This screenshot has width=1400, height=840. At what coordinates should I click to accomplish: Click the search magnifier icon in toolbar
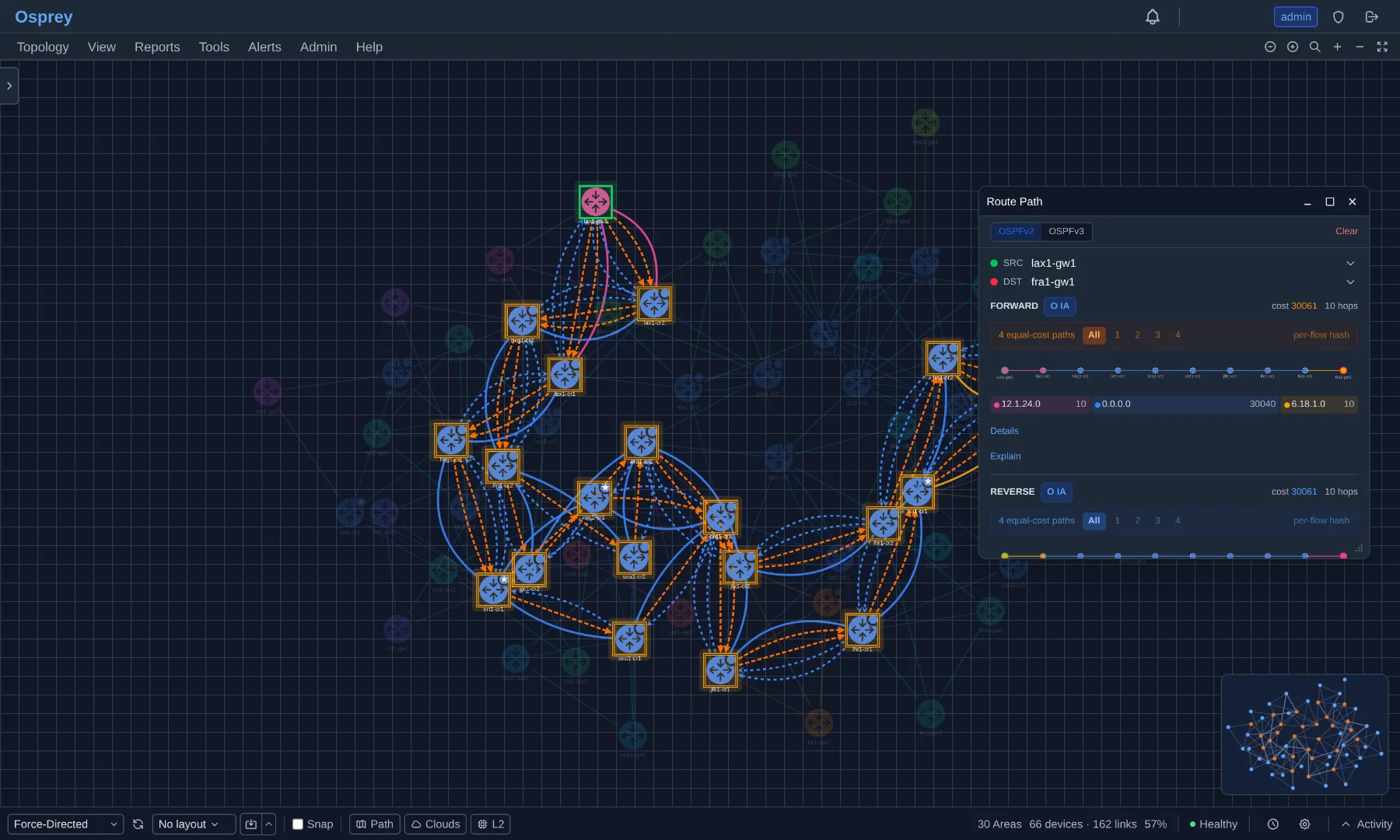1315,47
